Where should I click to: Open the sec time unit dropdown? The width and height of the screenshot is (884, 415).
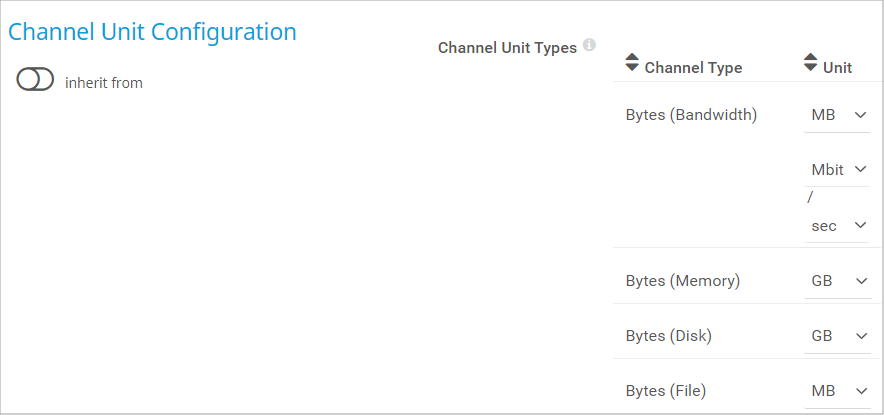(x=838, y=226)
